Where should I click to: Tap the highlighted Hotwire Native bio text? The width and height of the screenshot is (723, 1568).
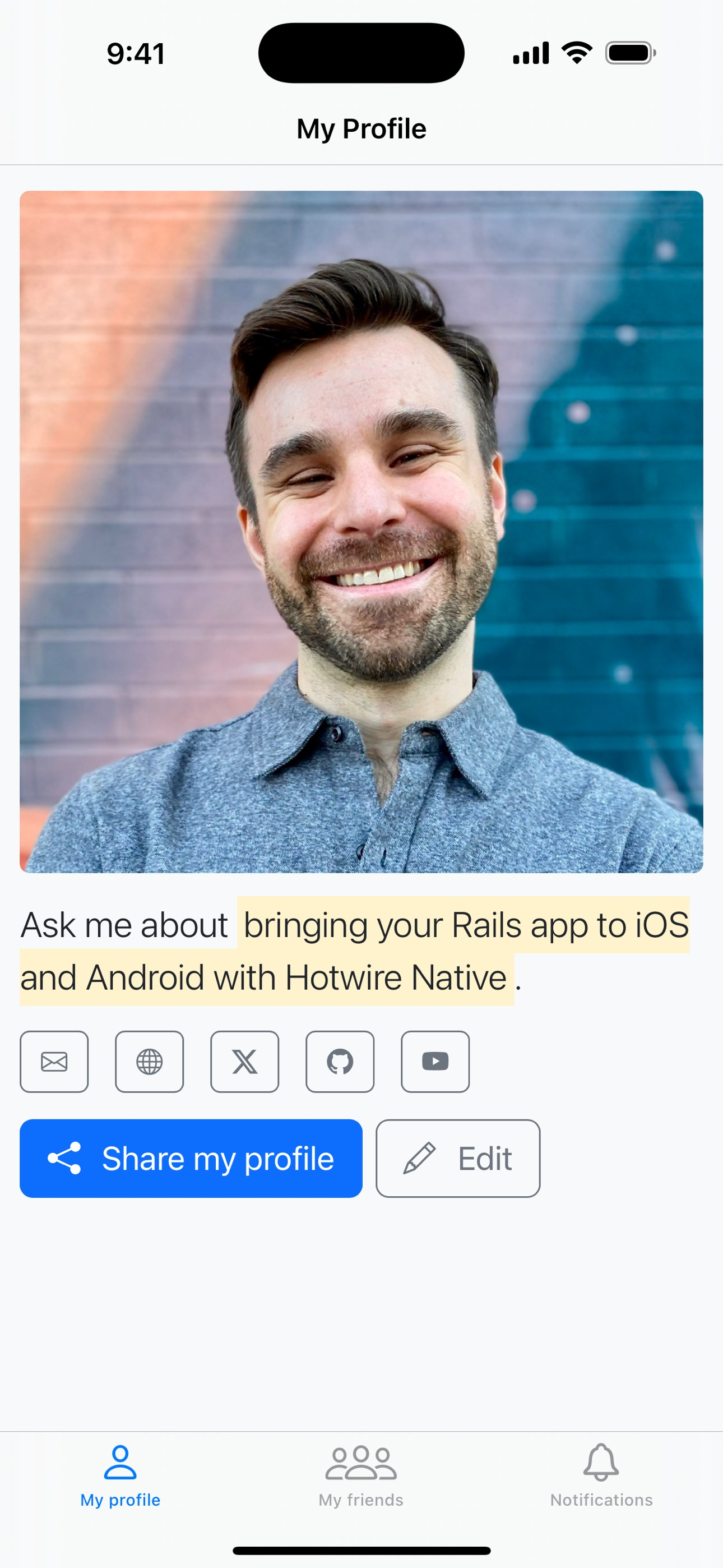coord(355,951)
